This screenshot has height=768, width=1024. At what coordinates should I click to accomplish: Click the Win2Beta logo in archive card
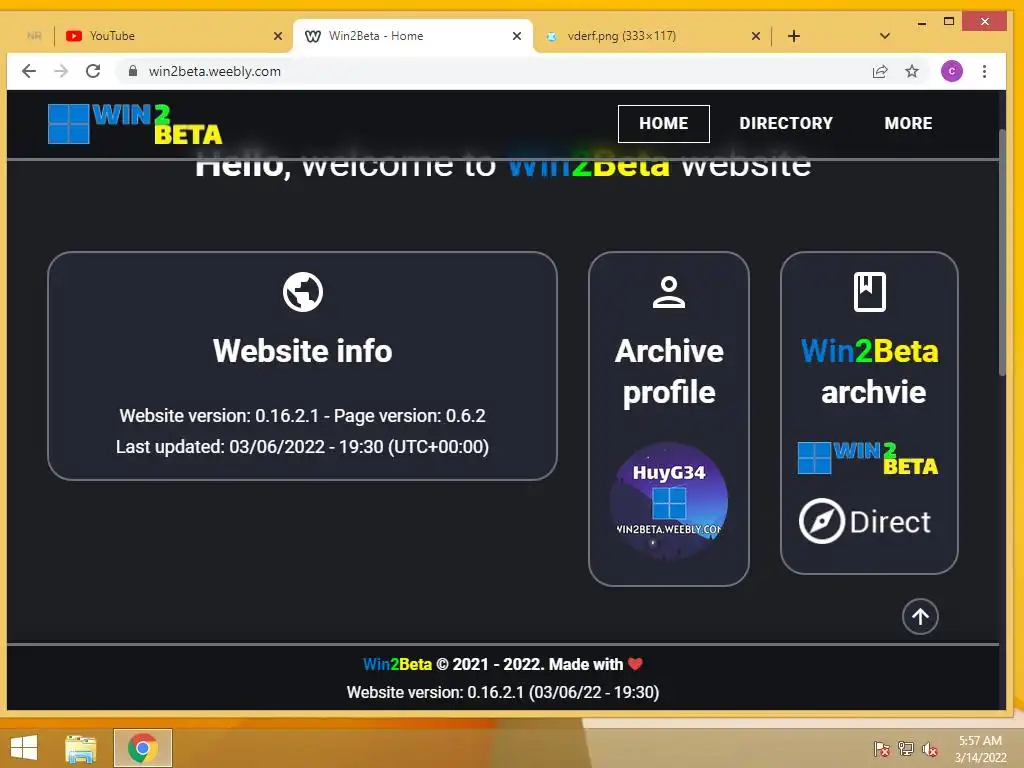point(868,458)
